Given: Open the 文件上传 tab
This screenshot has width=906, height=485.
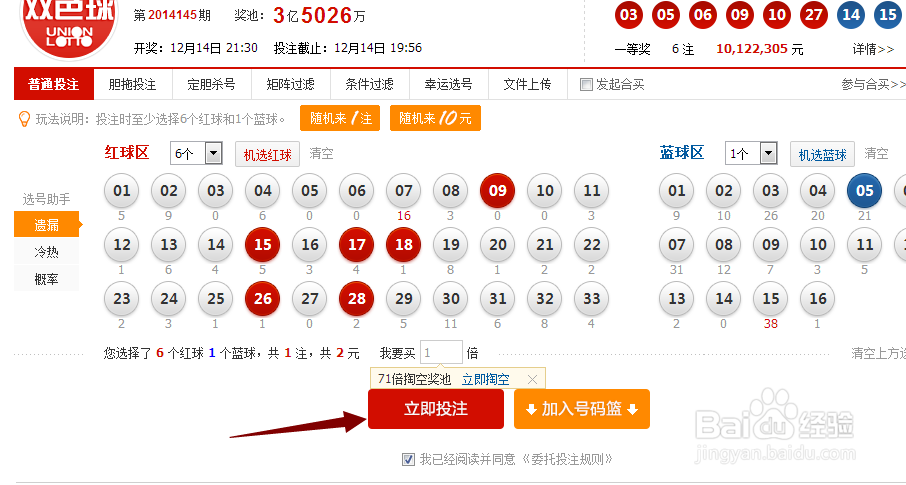Looking at the screenshot, I should [528, 84].
